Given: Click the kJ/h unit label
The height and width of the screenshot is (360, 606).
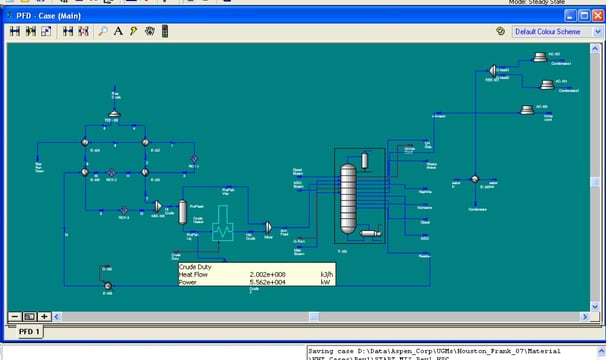Looking at the screenshot, I should coord(327,275).
